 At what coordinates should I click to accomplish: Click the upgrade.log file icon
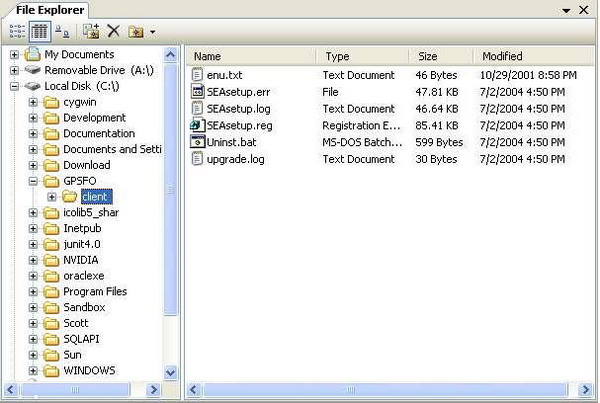[197, 159]
